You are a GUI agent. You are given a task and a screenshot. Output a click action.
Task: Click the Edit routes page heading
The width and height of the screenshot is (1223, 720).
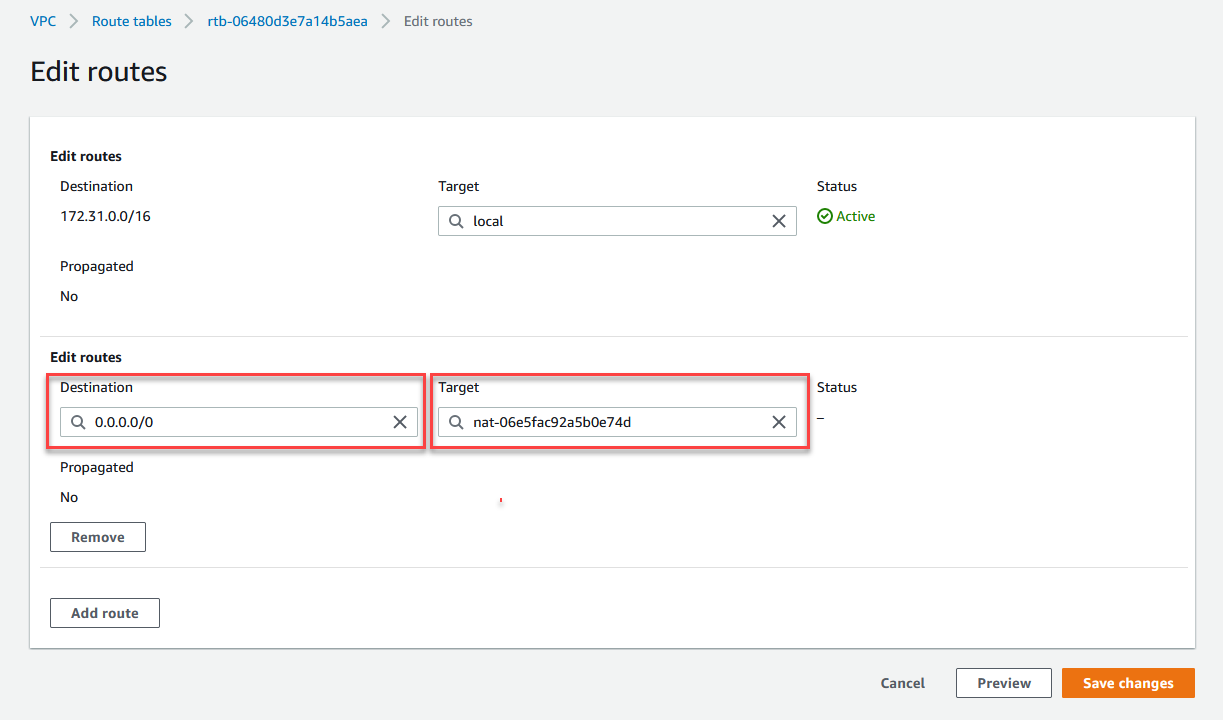pos(99,72)
